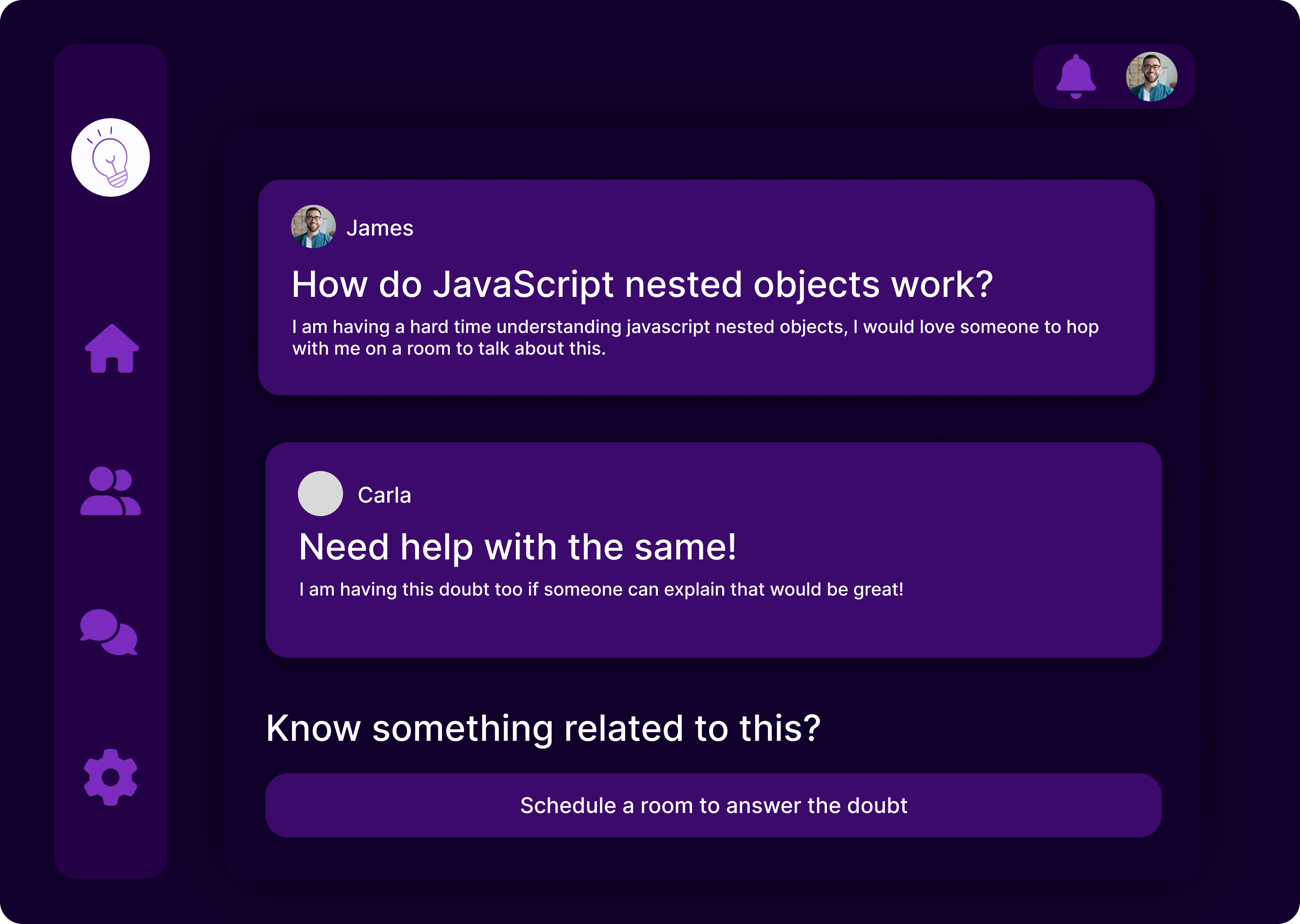Click James's post description text
This screenshot has width=1300, height=924.
(x=694, y=337)
